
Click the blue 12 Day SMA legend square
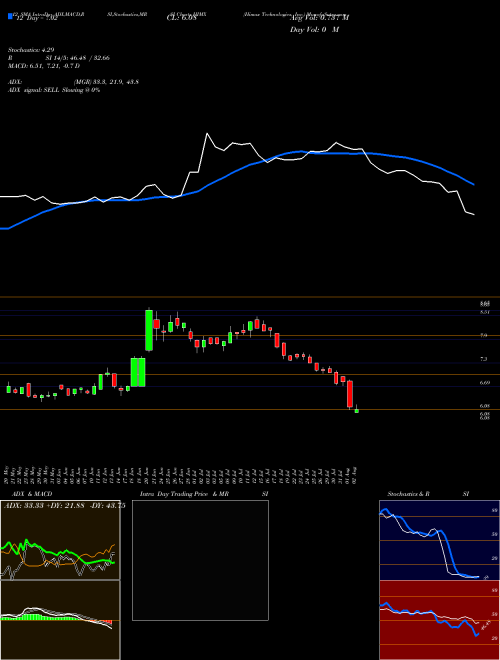tap(11, 16)
